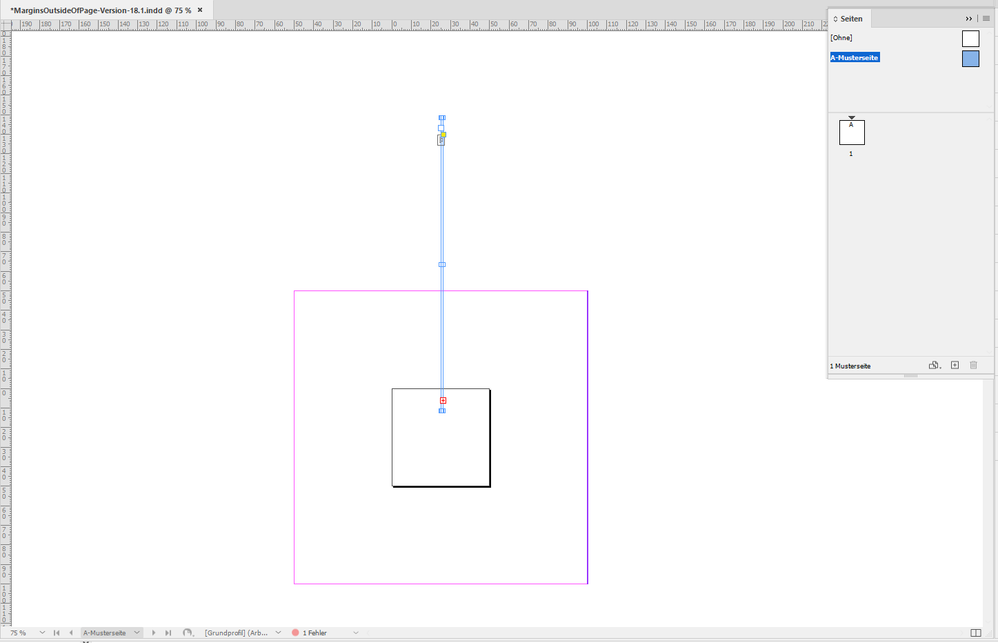Click the page number 1 label

click(x=851, y=153)
